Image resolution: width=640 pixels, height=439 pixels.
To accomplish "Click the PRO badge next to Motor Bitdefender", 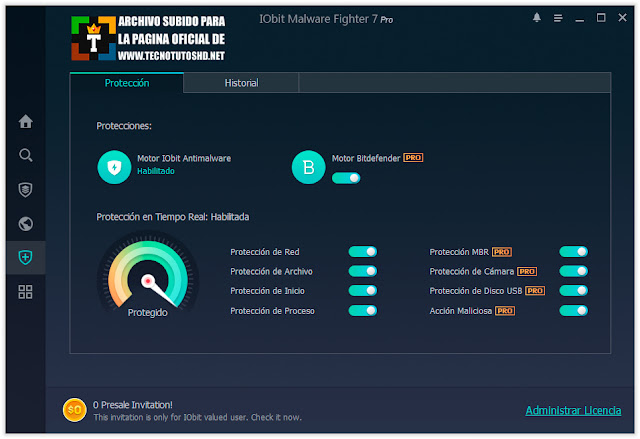I will [x=413, y=157].
